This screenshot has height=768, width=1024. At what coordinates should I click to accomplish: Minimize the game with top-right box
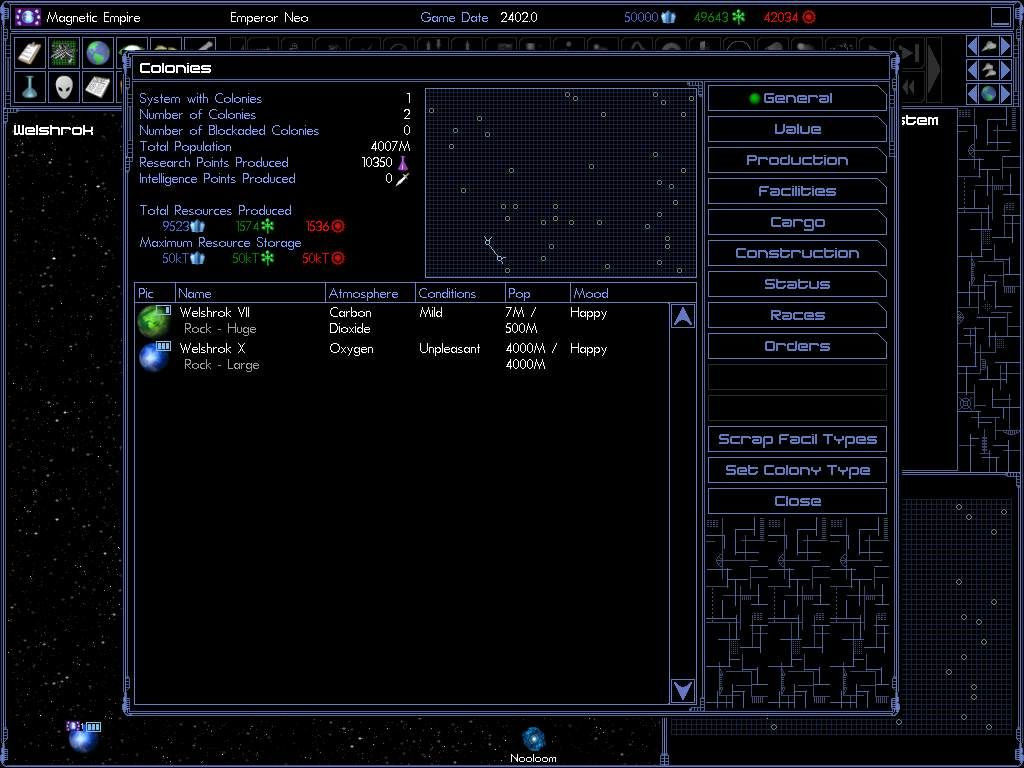click(1001, 17)
